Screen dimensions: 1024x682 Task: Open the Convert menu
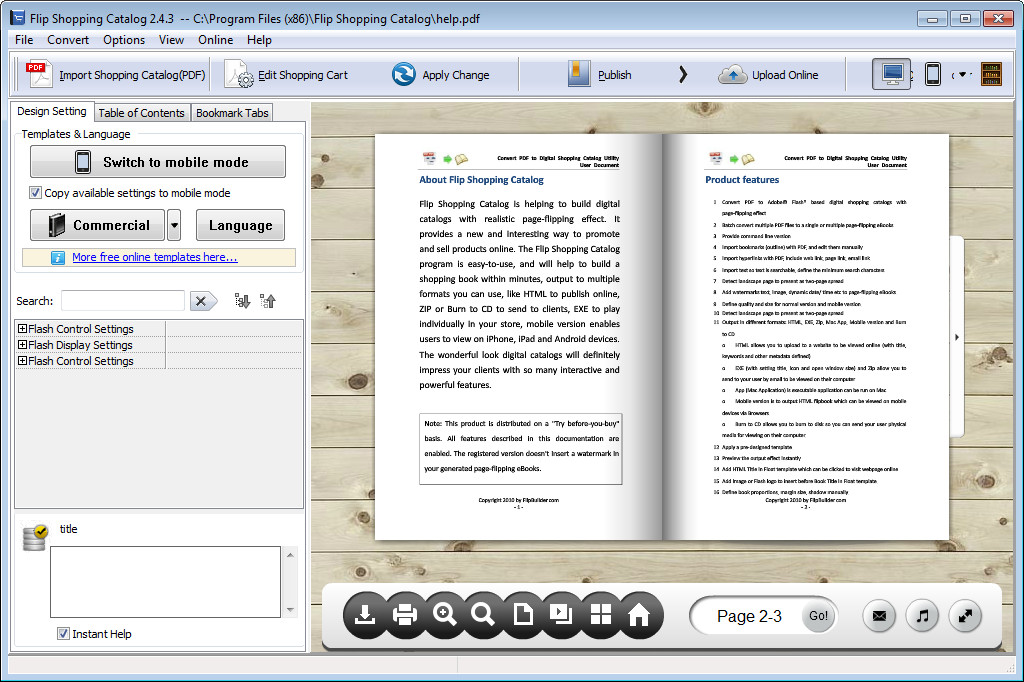pyautogui.click(x=68, y=40)
